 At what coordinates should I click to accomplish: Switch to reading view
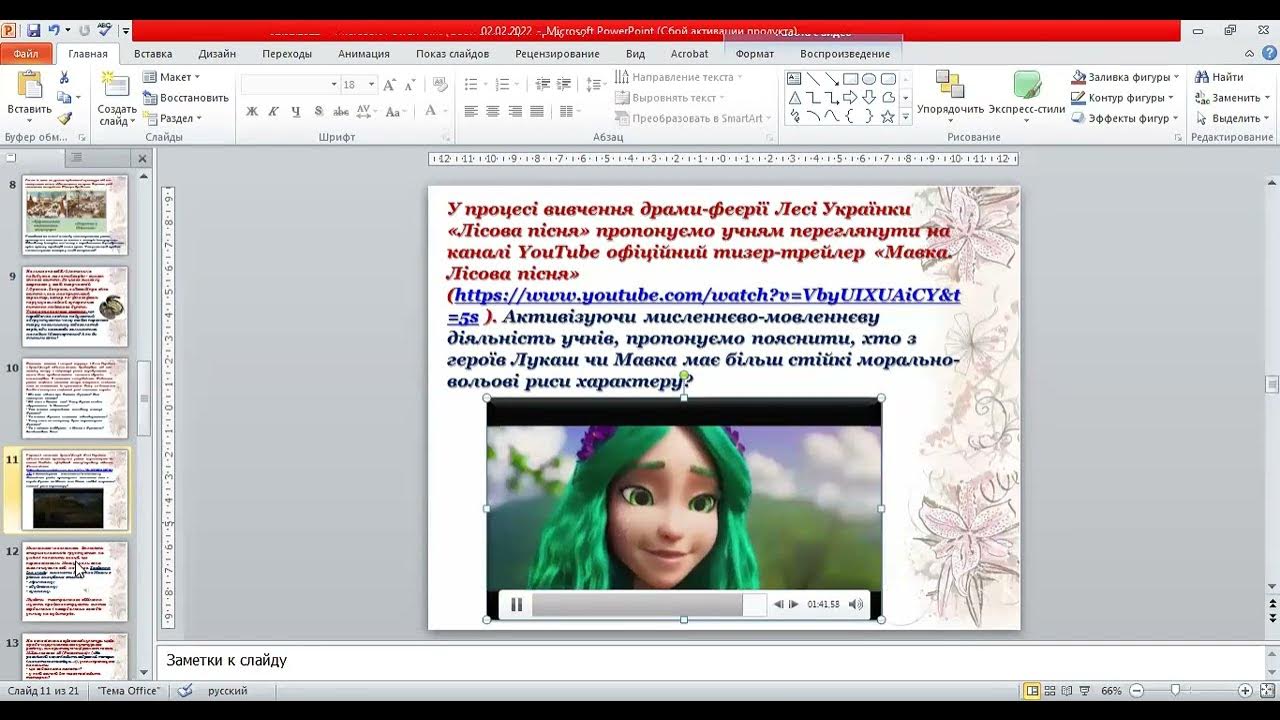(1068, 690)
